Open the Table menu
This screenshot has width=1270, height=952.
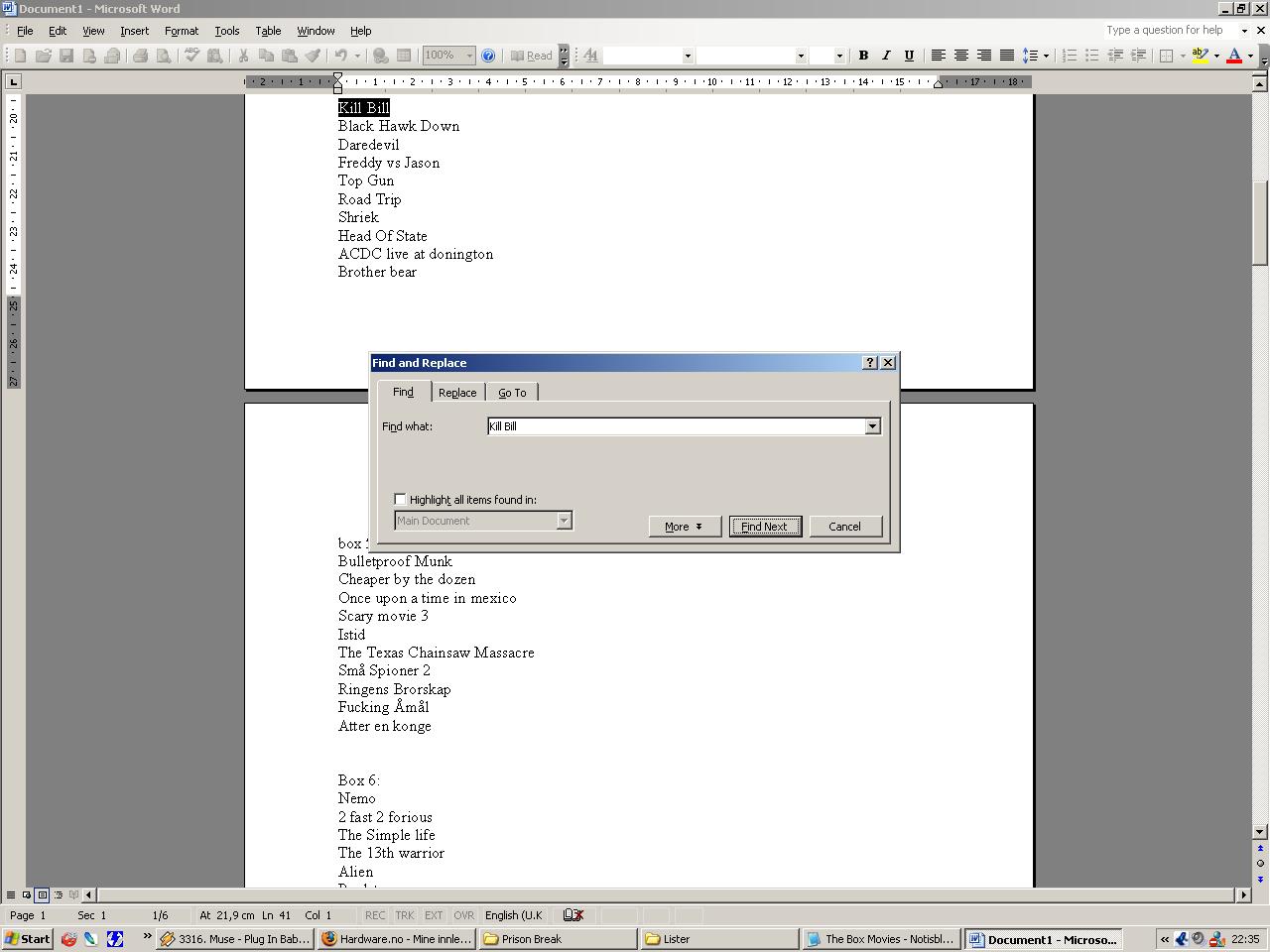point(268,31)
